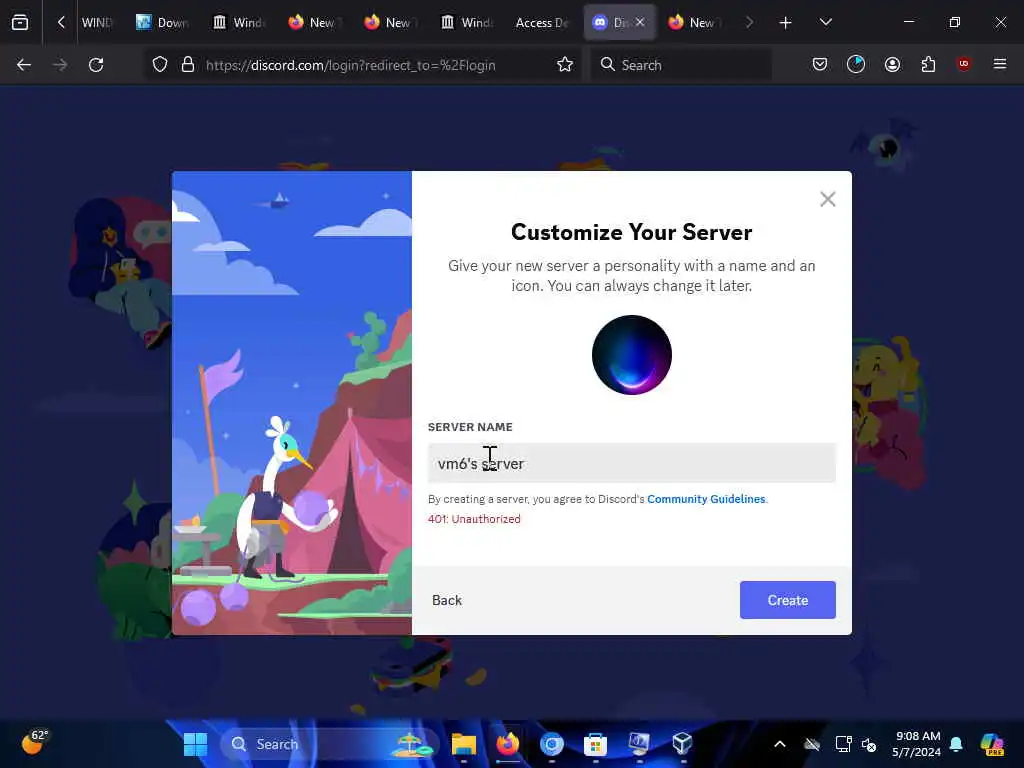This screenshot has width=1024, height=768.
Task: Click the muted volume tray icon
Action: [x=869, y=744]
